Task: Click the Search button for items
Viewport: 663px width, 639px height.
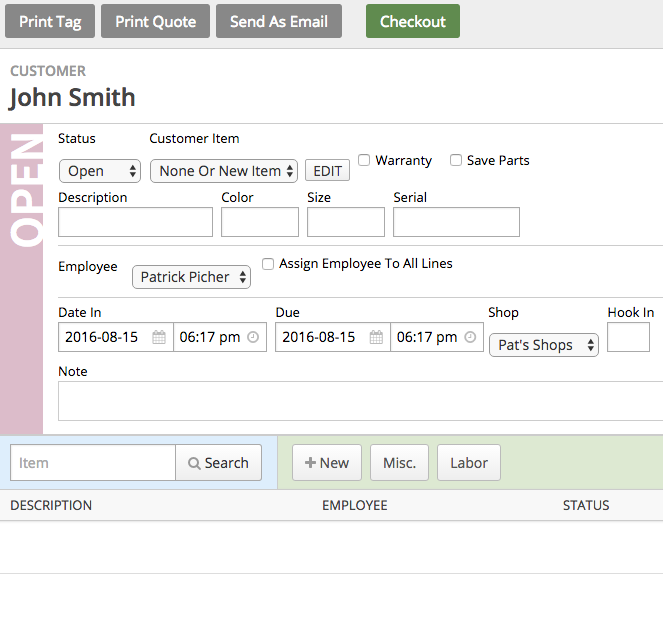Action: click(x=218, y=463)
